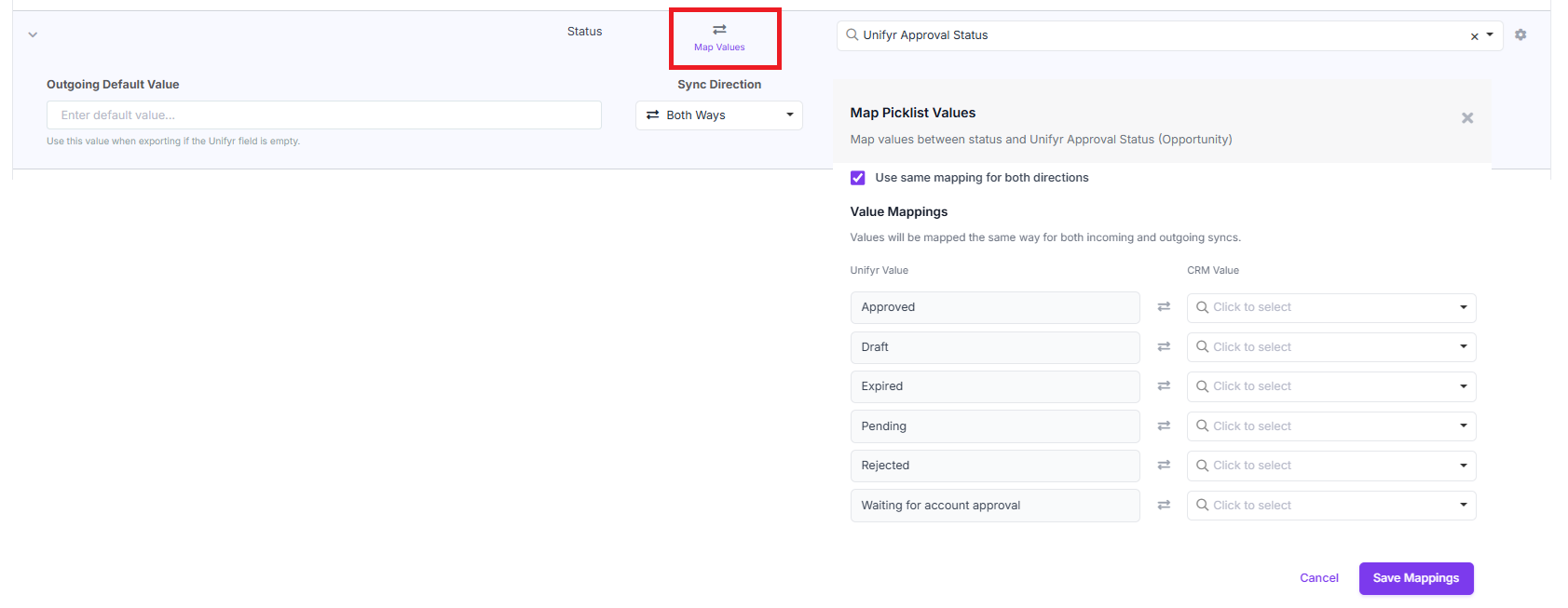The width and height of the screenshot is (1568, 608).
Task: Click the CRM Value column header
Action: coord(1213,271)
